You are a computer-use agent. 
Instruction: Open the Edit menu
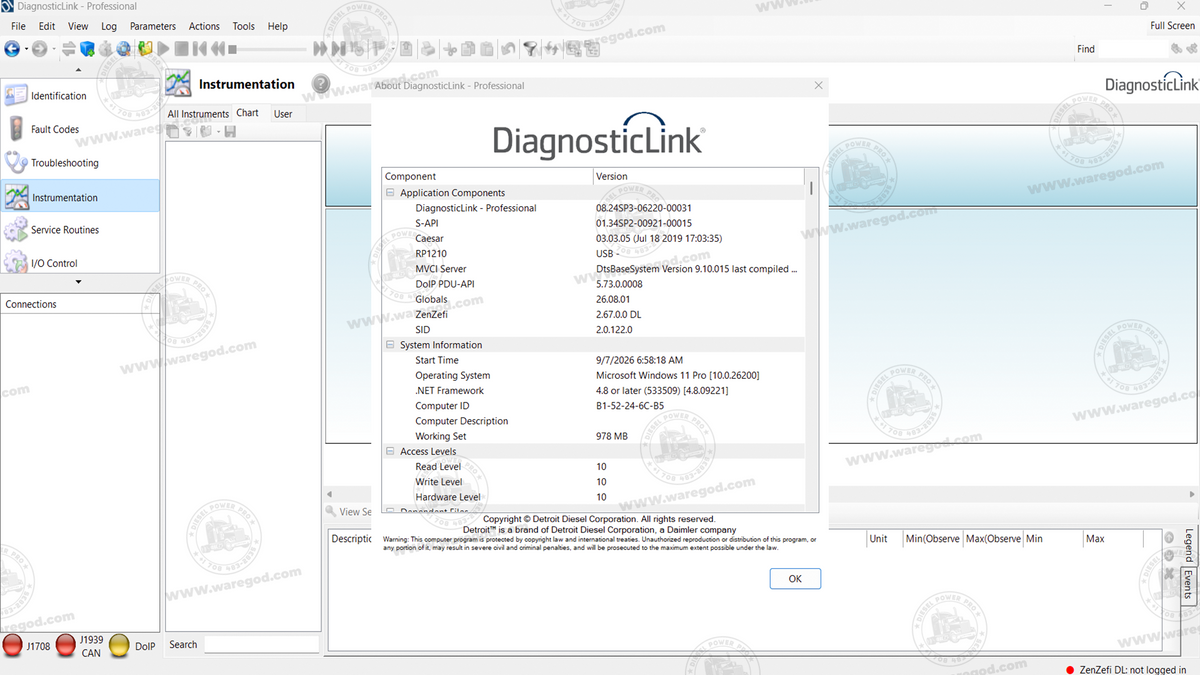pyautogui.click(x=47, y=26)
